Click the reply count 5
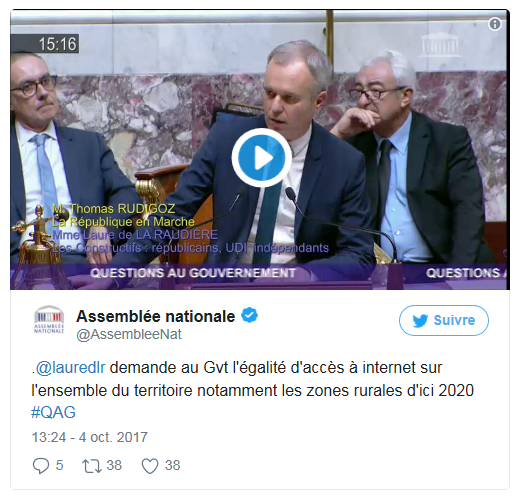The width and height of the screenshot is (522, 502). click(x=59, y=465)
